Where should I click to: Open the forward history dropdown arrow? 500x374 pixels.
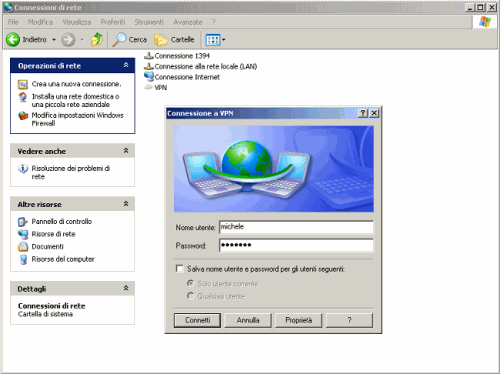82,40
